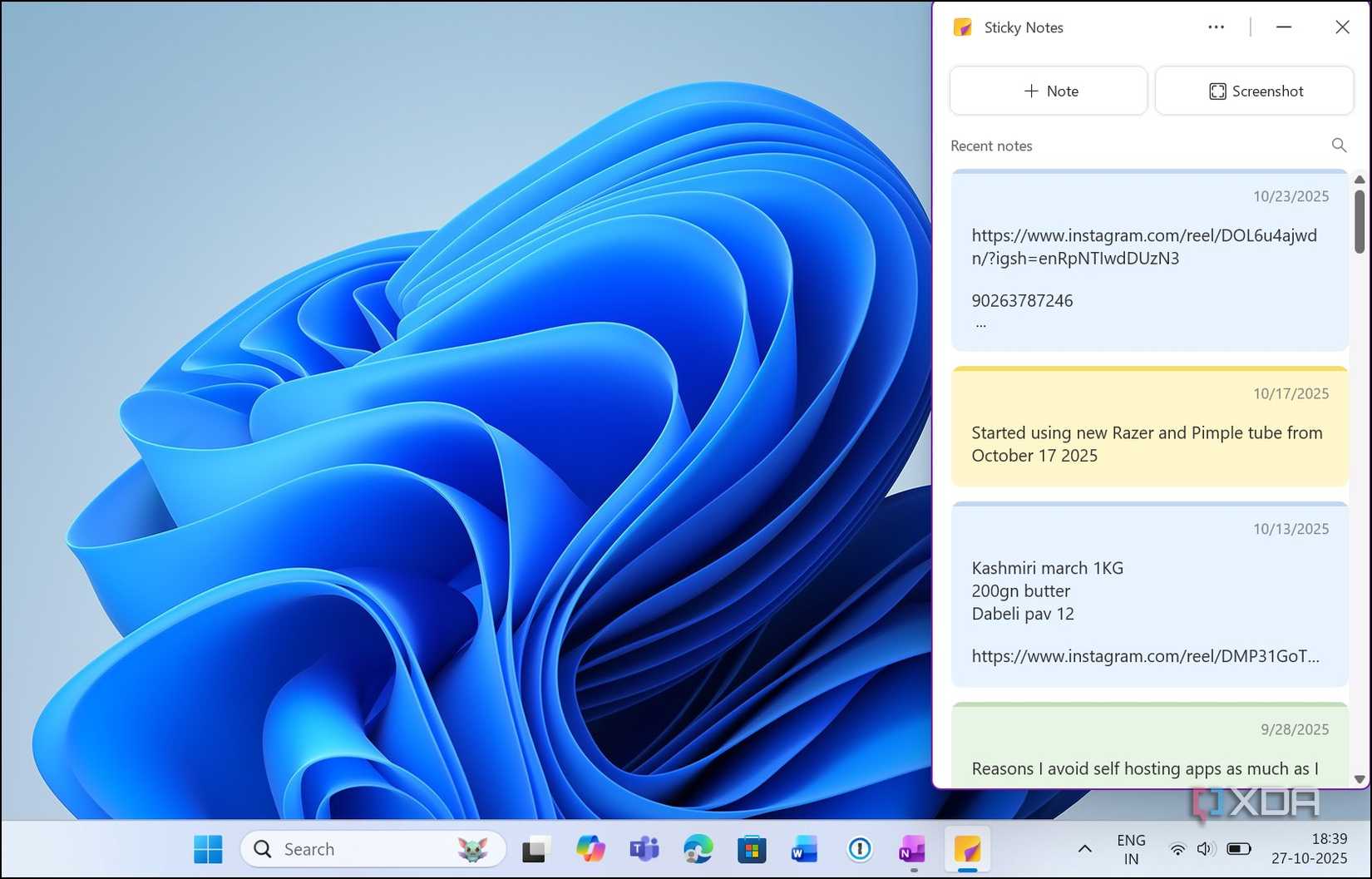Click the search icon in Recent notes
This screenshot has height=879, width=1372.
(1339, 145)
